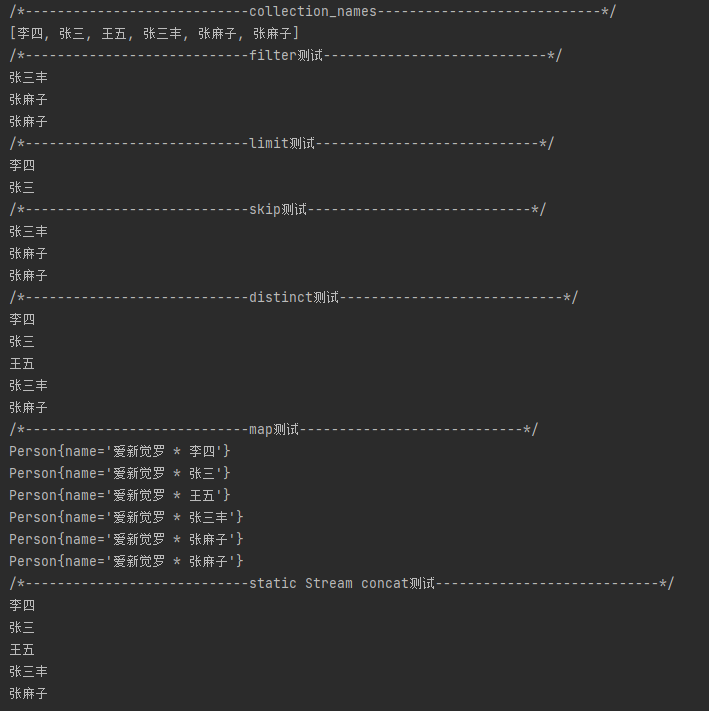Select the Person line containing 王五
This screenshot has height=711, width=709.
(120, 496)
